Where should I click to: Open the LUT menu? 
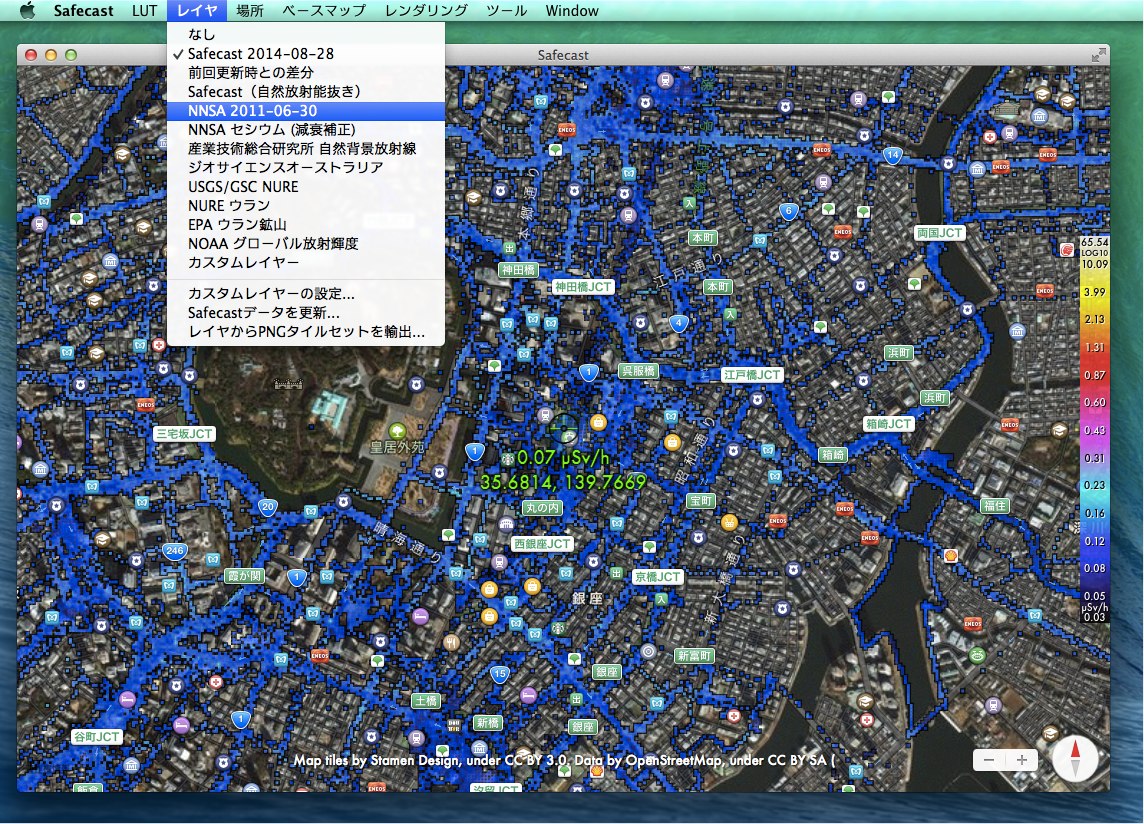(x=144, y=10)
